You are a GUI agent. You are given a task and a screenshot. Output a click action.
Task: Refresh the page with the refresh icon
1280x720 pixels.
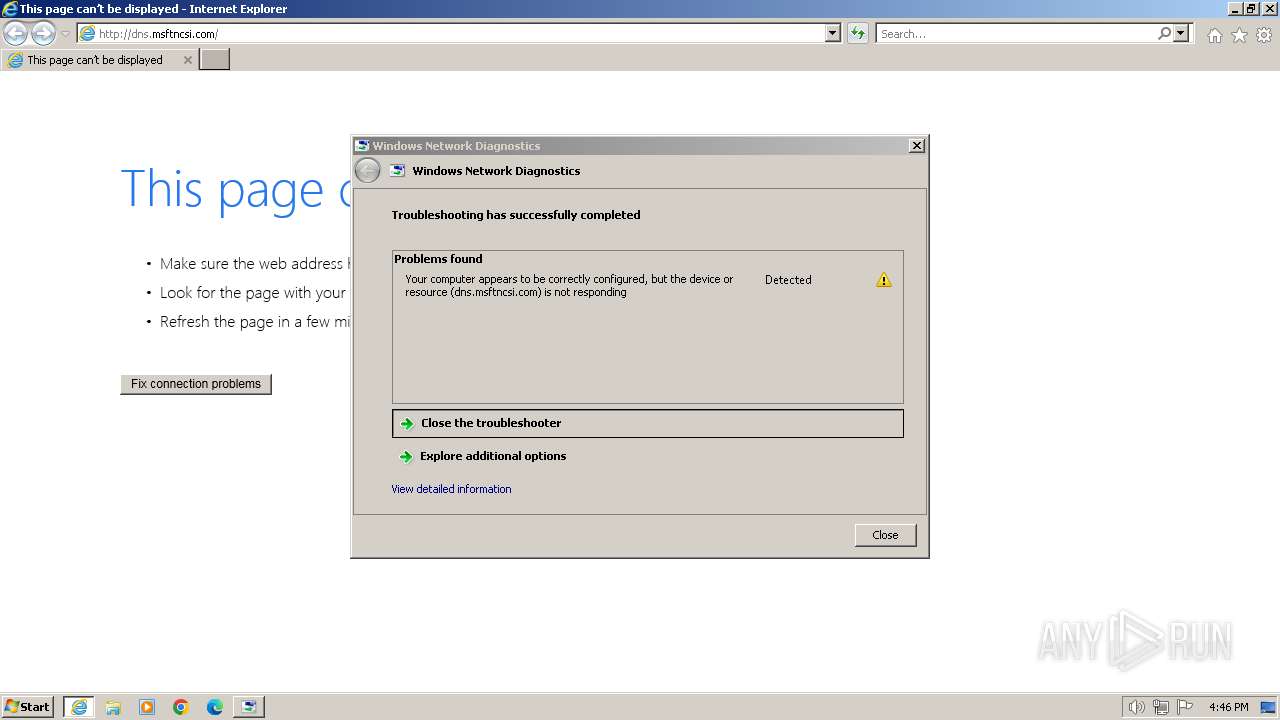point(857,33)
